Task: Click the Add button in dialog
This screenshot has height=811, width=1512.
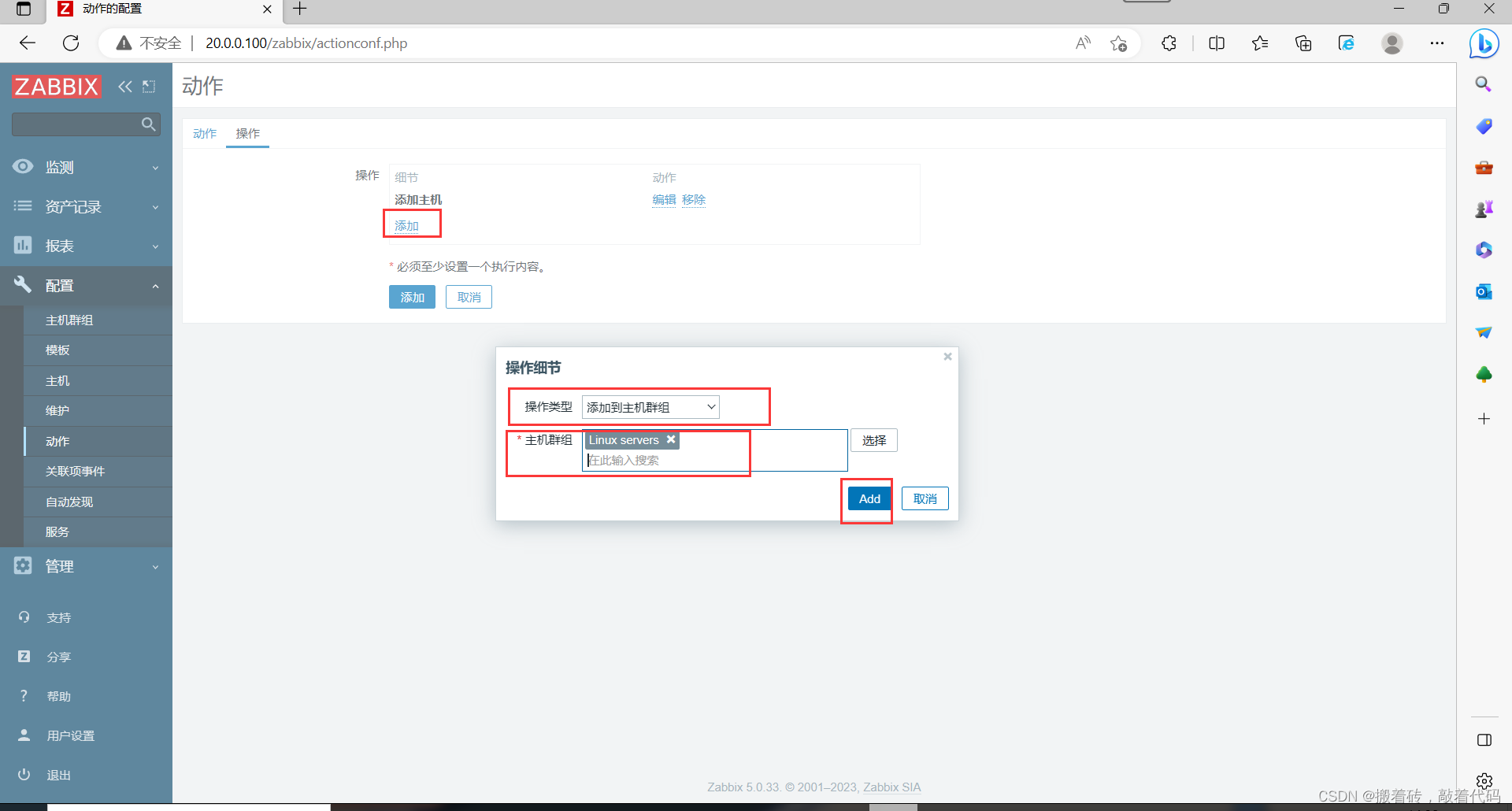Action: pos(869,498)
